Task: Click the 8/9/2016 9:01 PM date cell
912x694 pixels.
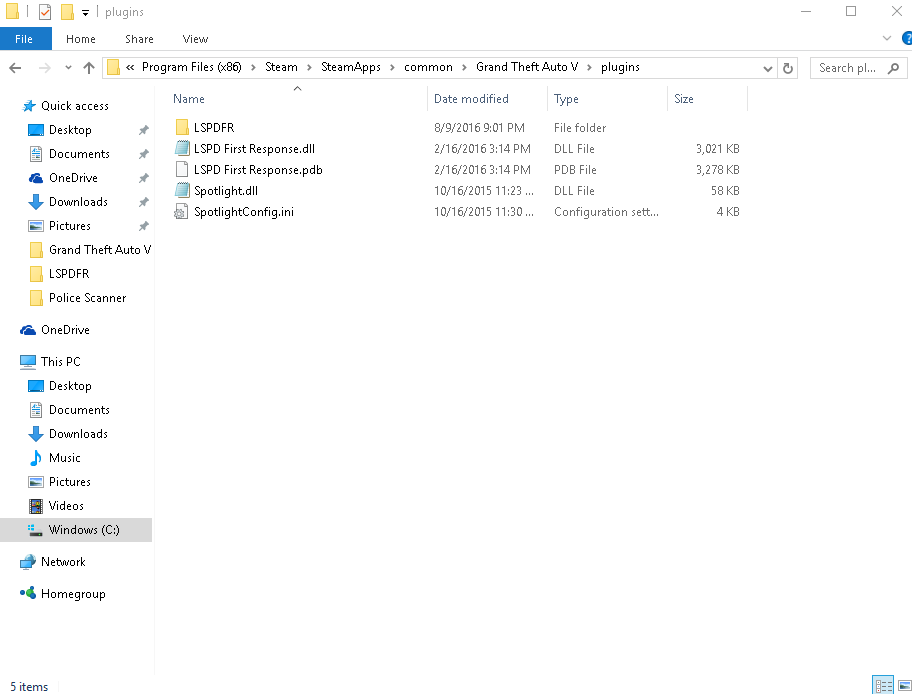Action: [479, 128]
